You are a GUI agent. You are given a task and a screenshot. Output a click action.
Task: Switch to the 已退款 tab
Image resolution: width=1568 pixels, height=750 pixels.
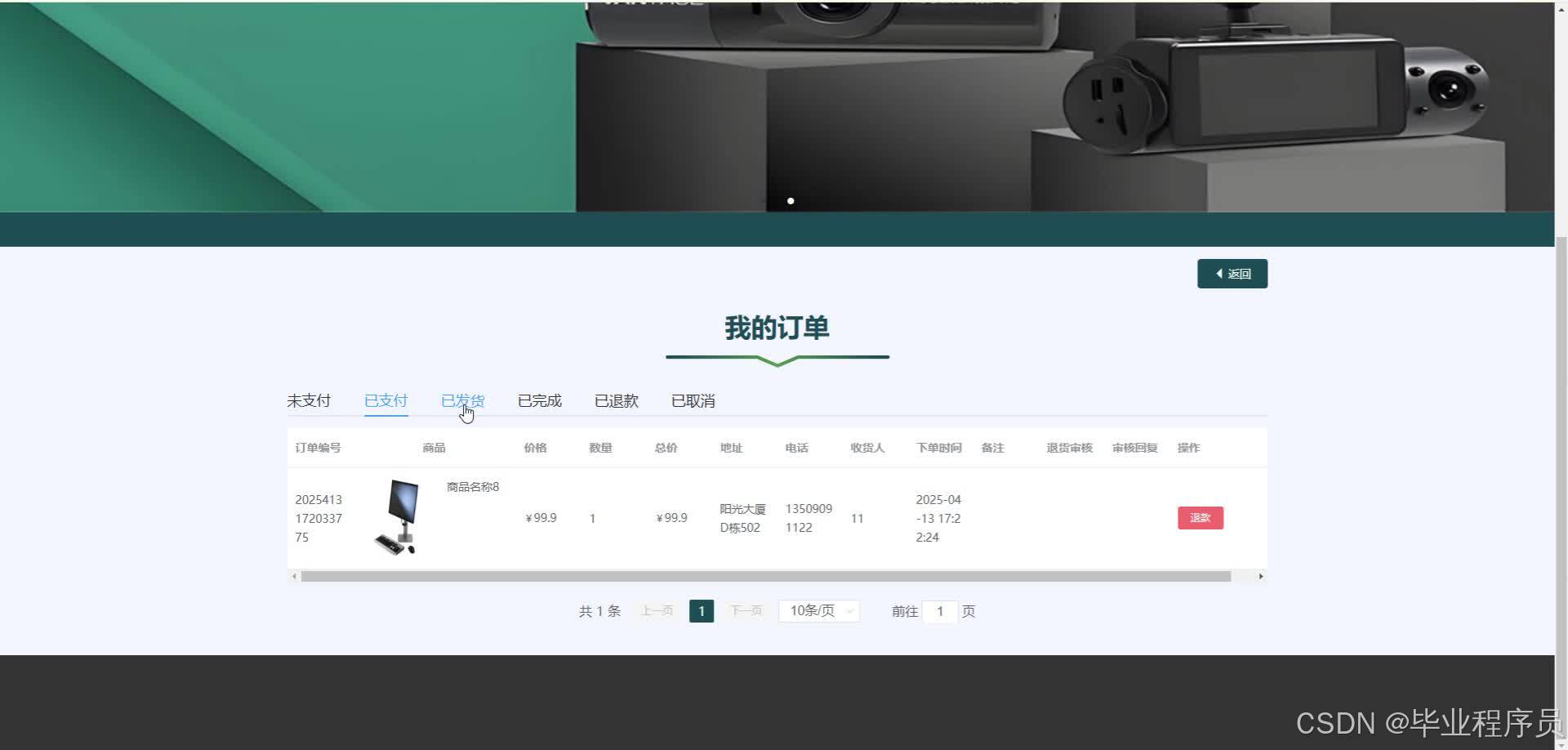click(x=615, y=400)
